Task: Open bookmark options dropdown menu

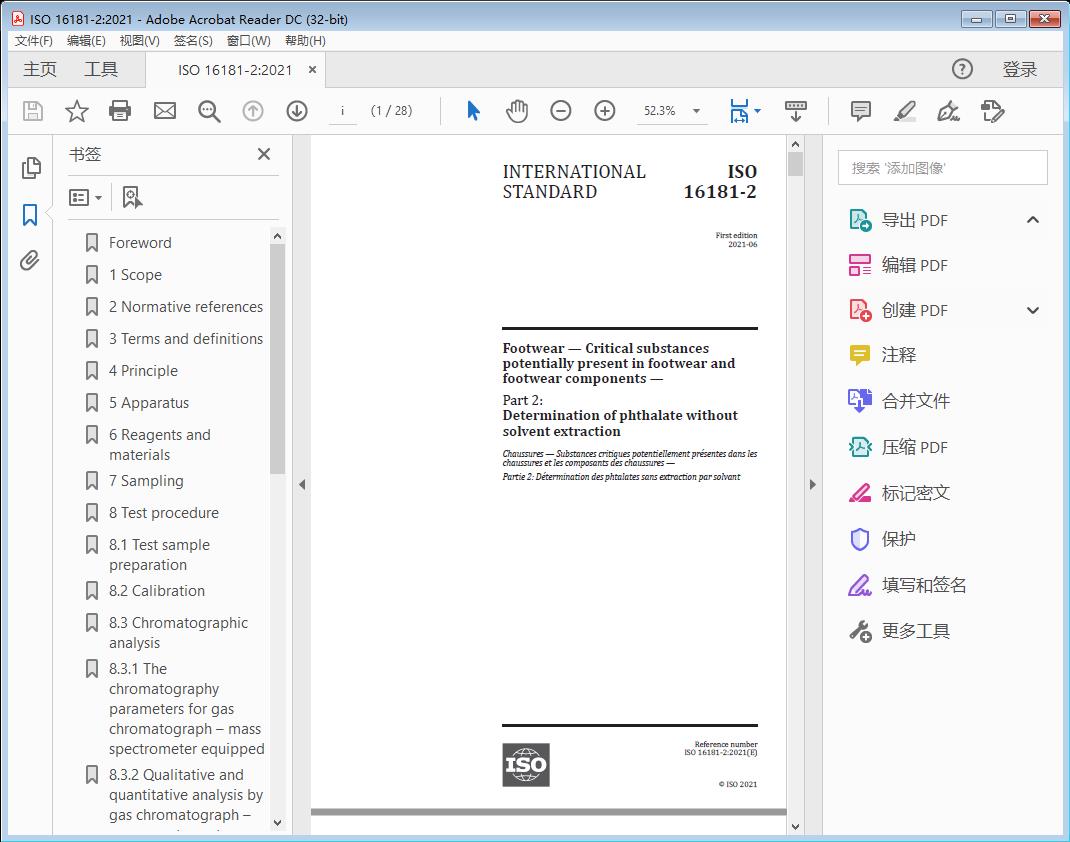Action: [x=86, y=198]
